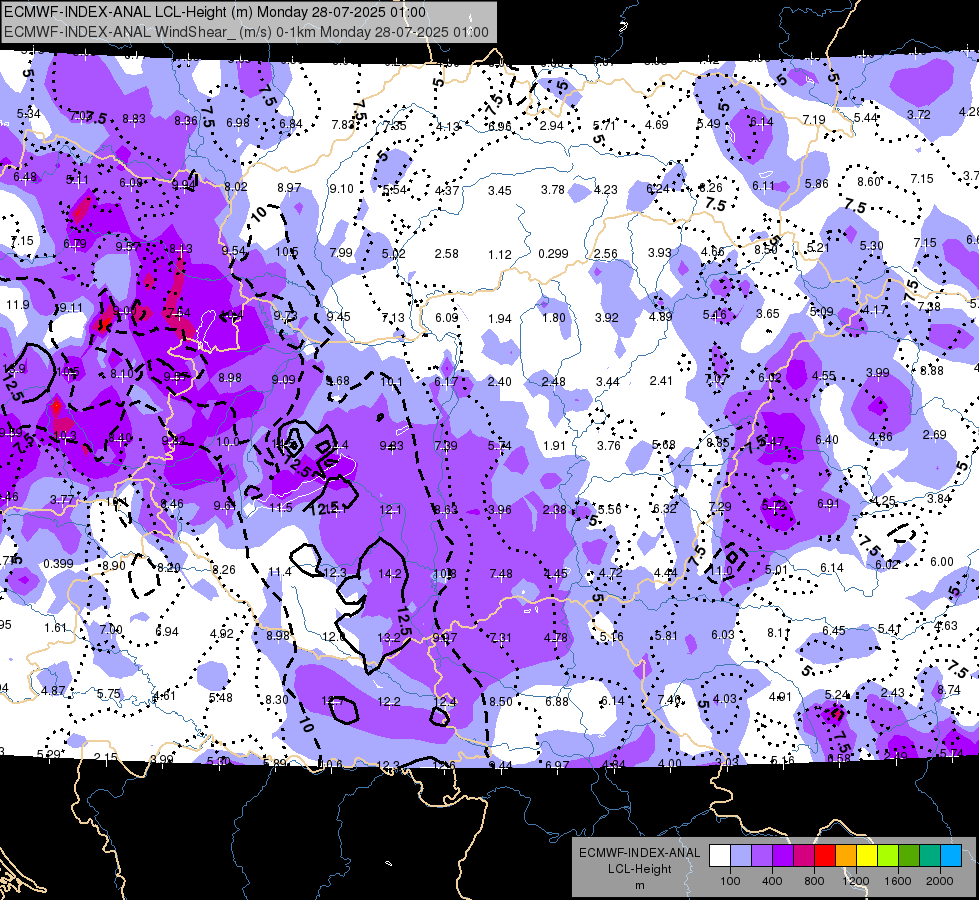Click the white swatch in the LCL-Height legend
This screenshot has width=979, height=900.
point(720,856)
